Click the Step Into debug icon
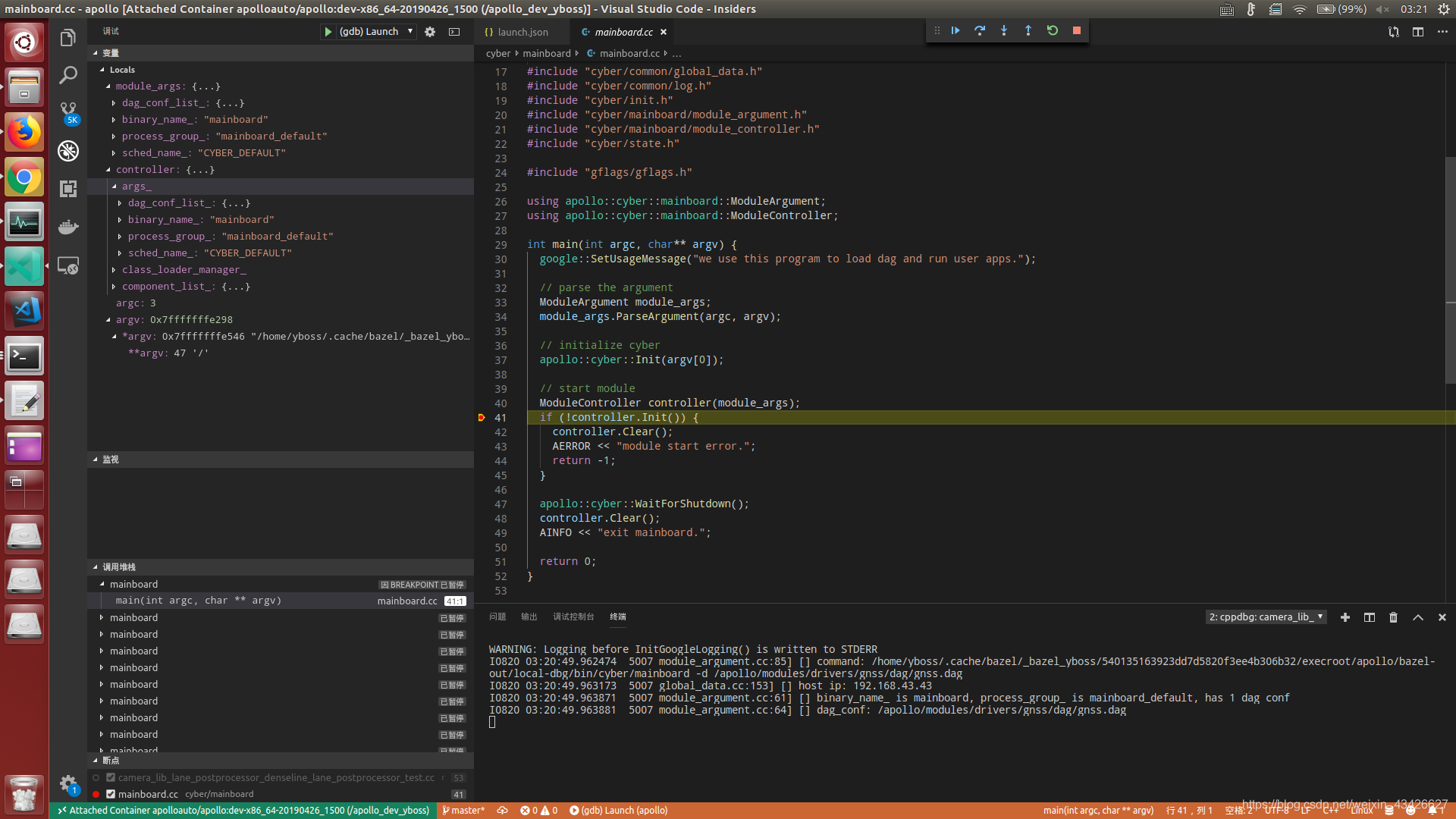1456x819 pixels. 1003,30
